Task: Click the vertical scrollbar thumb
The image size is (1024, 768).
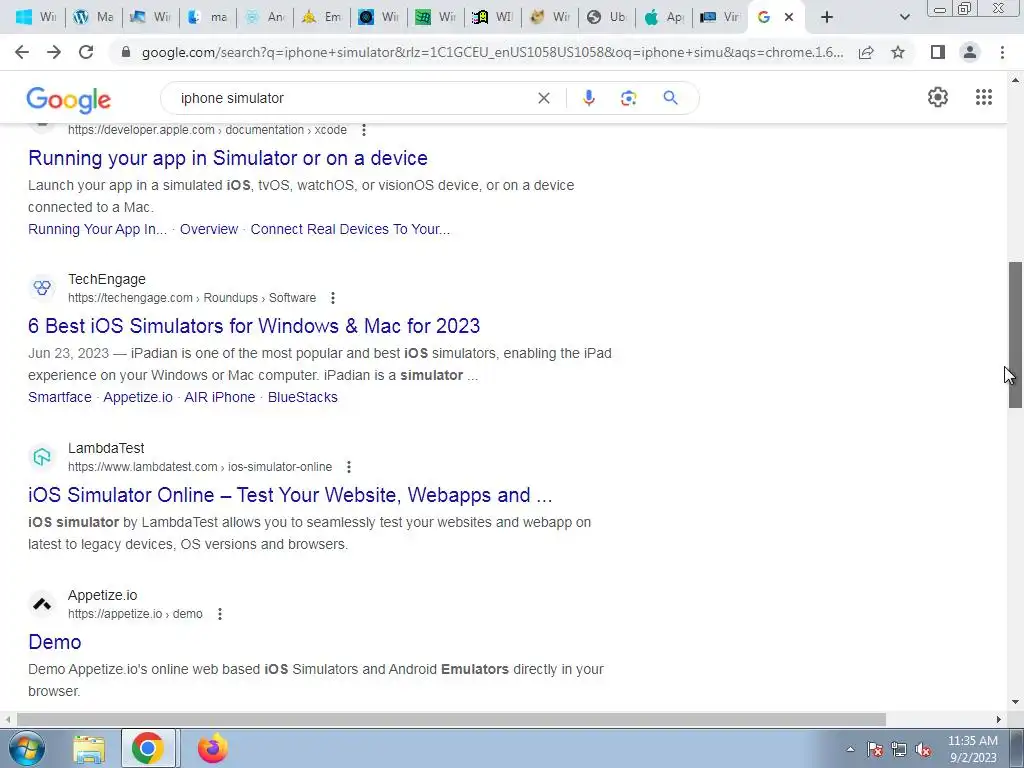Action: pyautogui.click(x=1015, y=335)
